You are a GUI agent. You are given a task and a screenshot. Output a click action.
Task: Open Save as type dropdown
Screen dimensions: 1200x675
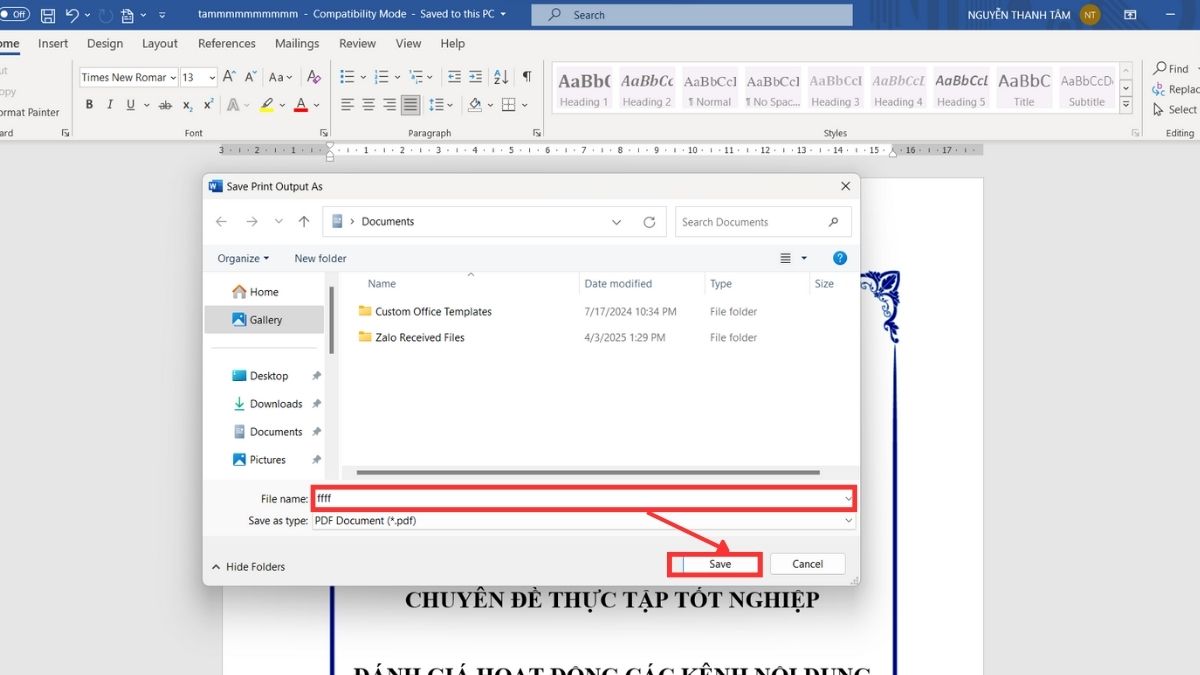849,521
